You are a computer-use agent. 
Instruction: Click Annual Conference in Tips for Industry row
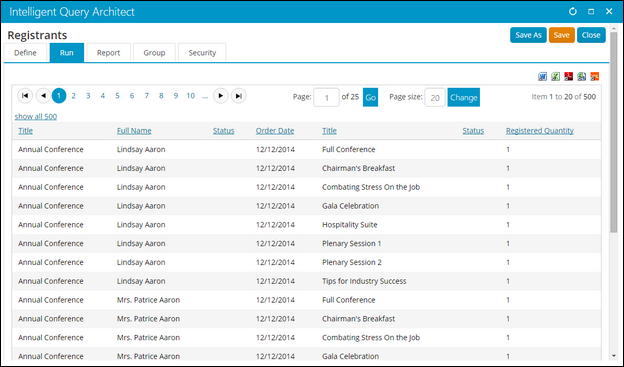(x=51, y=281)
